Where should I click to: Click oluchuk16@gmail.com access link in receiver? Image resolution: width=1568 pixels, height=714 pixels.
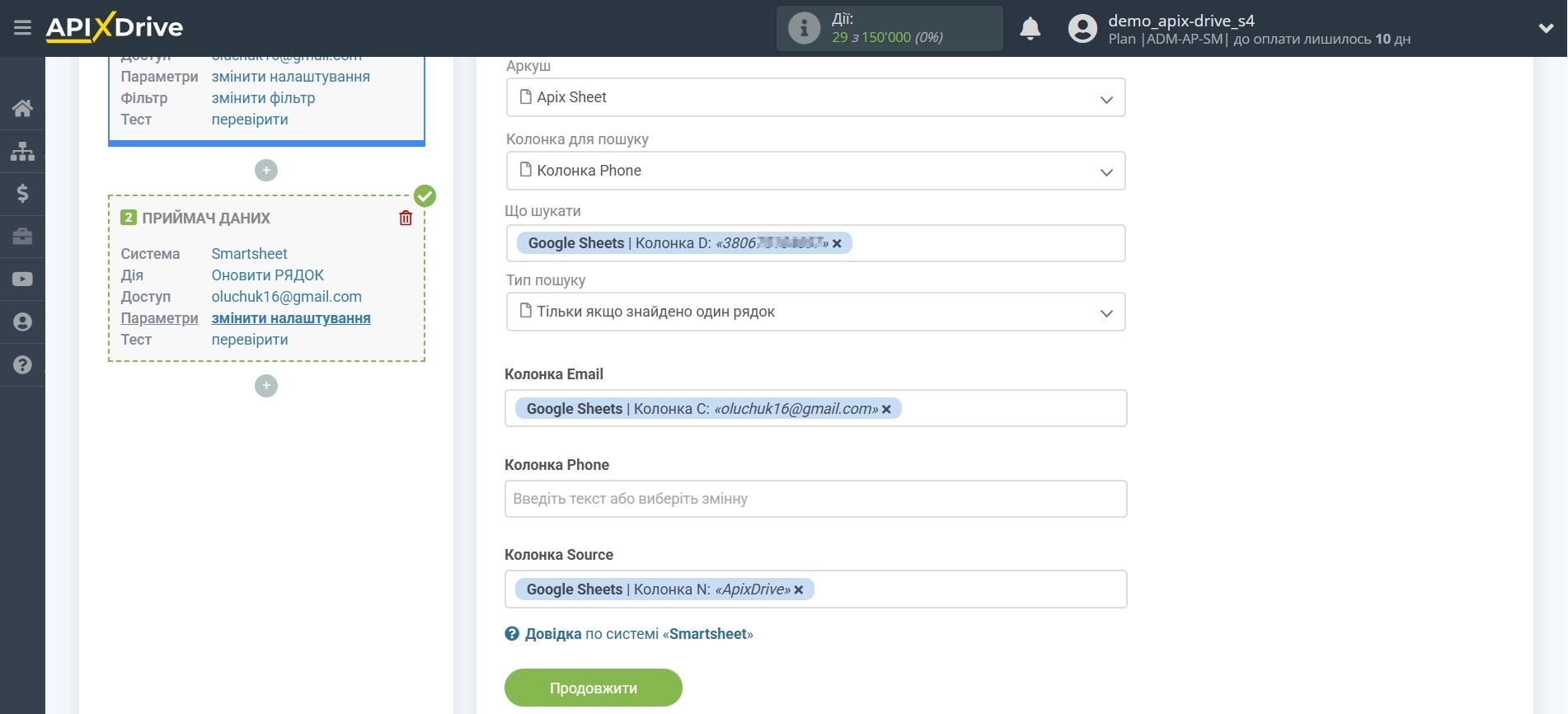click(x=286, y=297)
